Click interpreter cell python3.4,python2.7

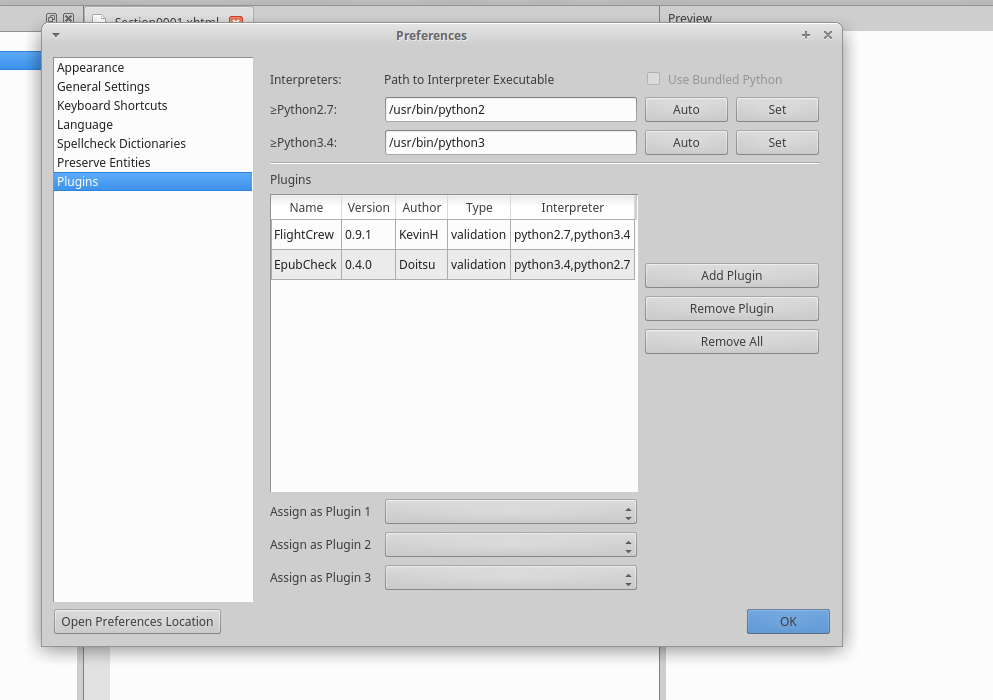point(572,264)
